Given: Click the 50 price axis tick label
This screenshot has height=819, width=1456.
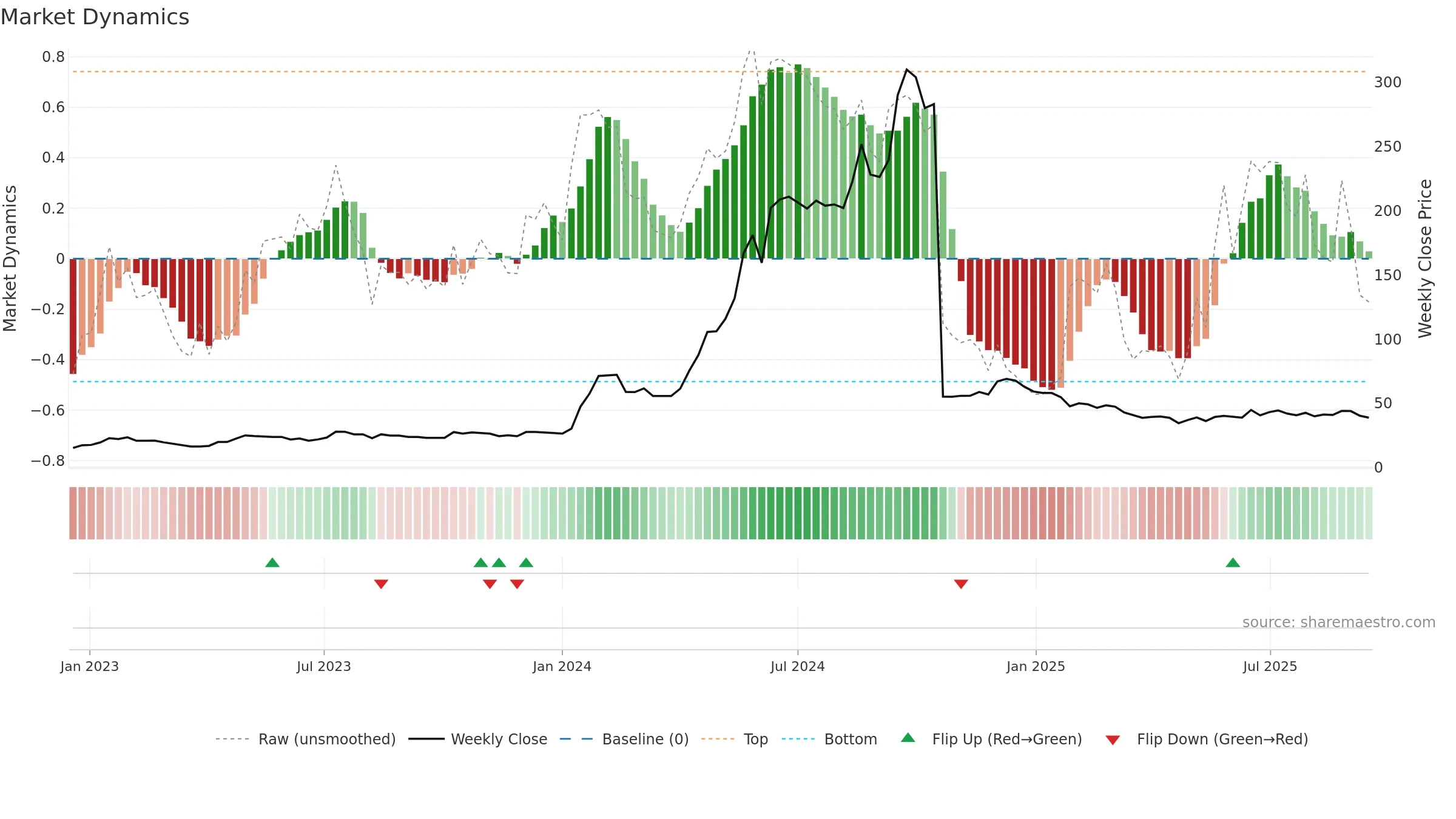Looking at the screenshot, I should click(1383, 403).
